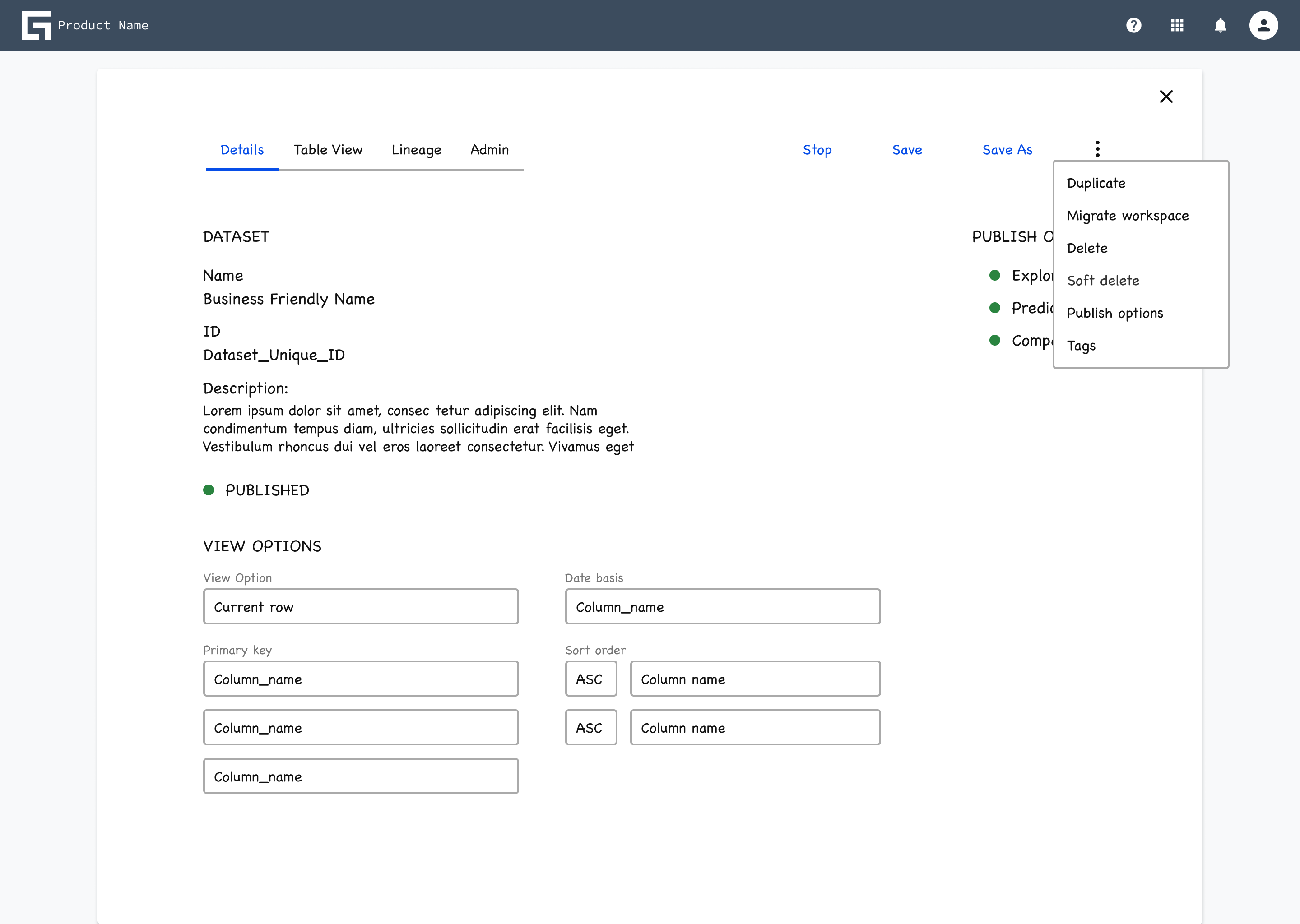
Task: Click the Dataset_Unique_ID value
Action: (x=274, y=355)
